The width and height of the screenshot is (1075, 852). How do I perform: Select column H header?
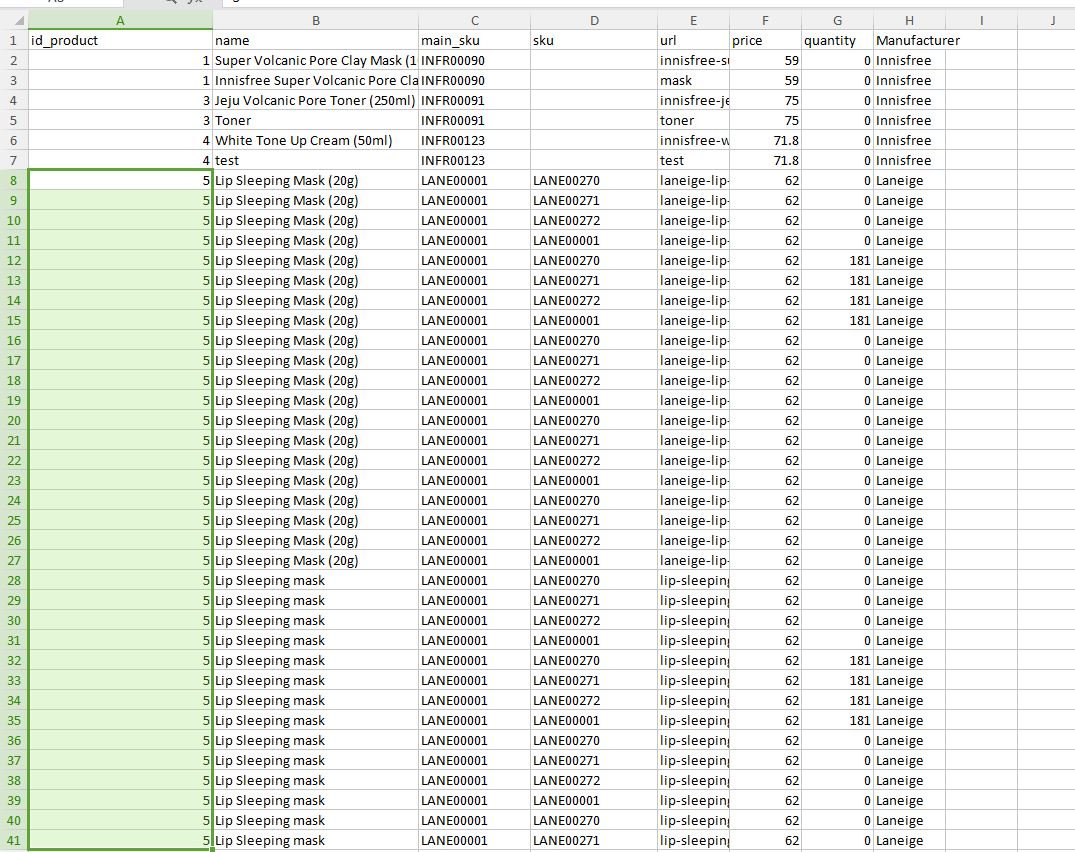click(909, 21)
